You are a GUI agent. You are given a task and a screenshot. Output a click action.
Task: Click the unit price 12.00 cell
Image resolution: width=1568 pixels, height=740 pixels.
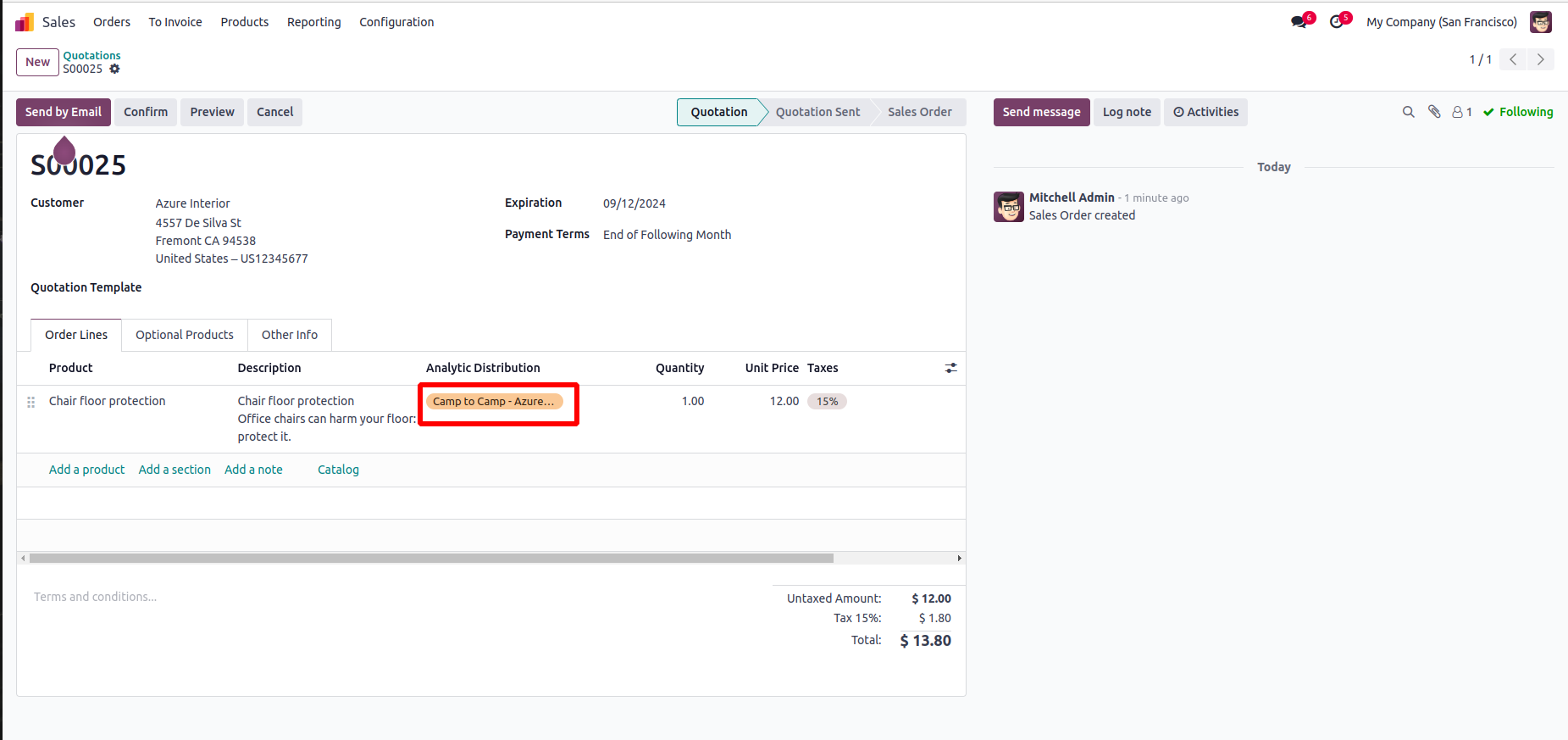click(x=784, y=401)
